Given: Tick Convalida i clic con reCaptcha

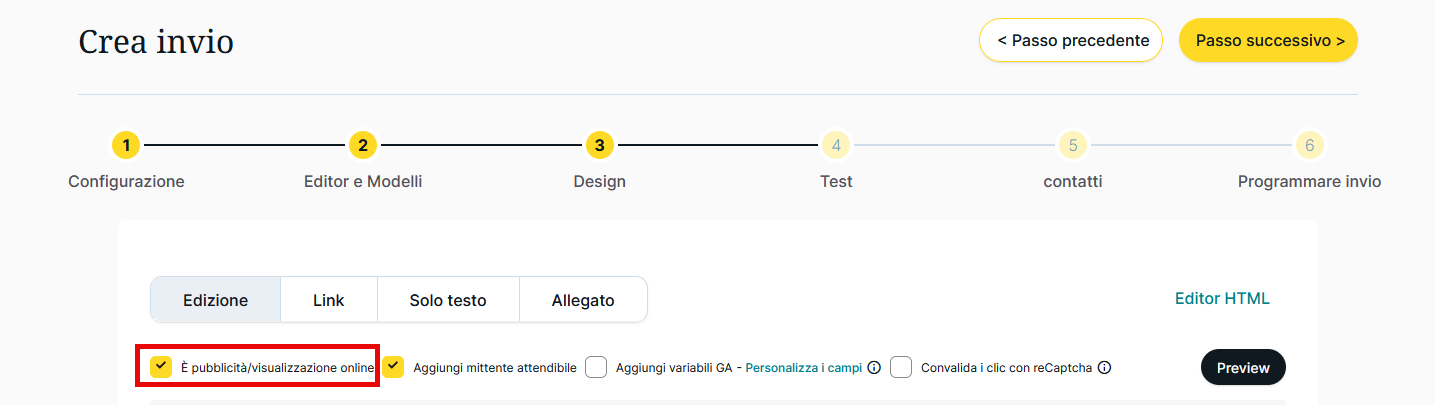Looking at the screenshot, I should click(x=901, y=367).
